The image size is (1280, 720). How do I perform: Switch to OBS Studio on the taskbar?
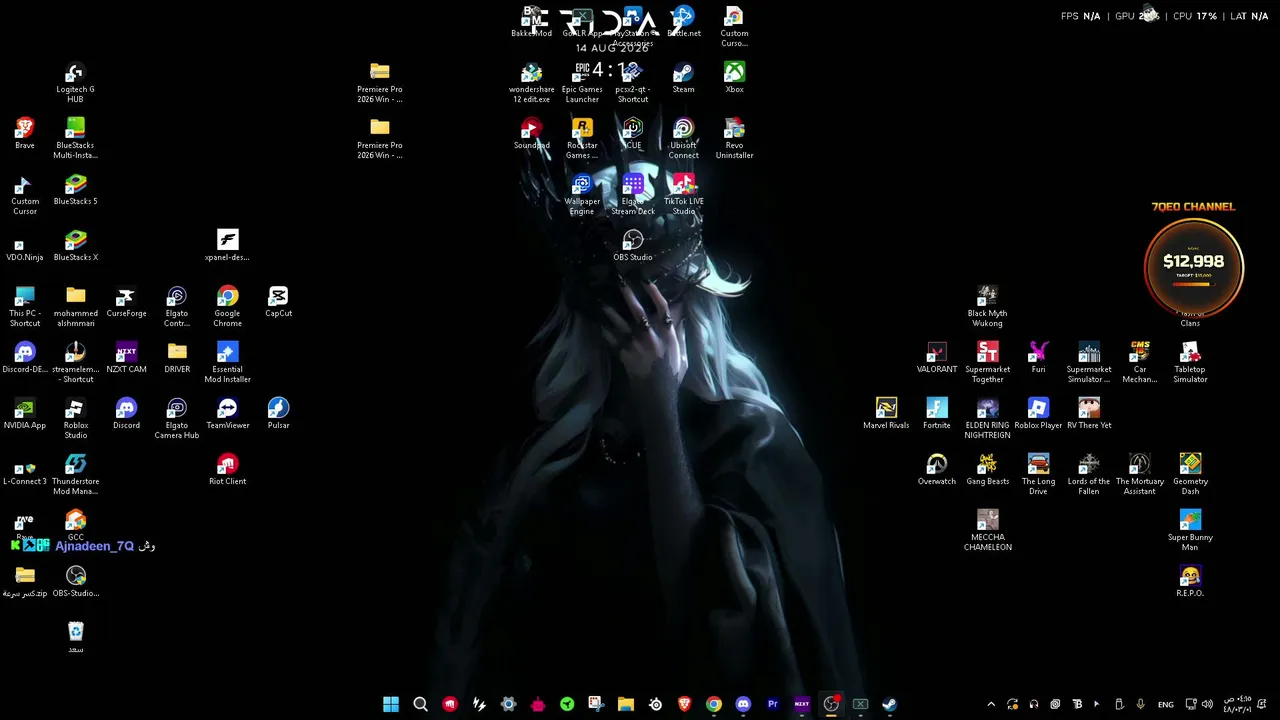point(831,704)
